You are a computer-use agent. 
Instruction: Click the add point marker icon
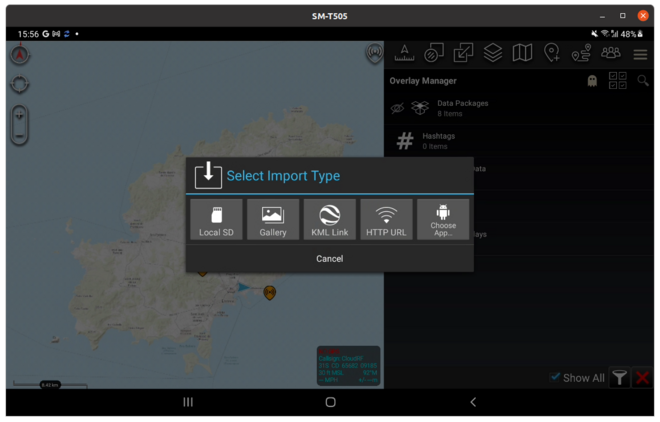coord(551,53)
